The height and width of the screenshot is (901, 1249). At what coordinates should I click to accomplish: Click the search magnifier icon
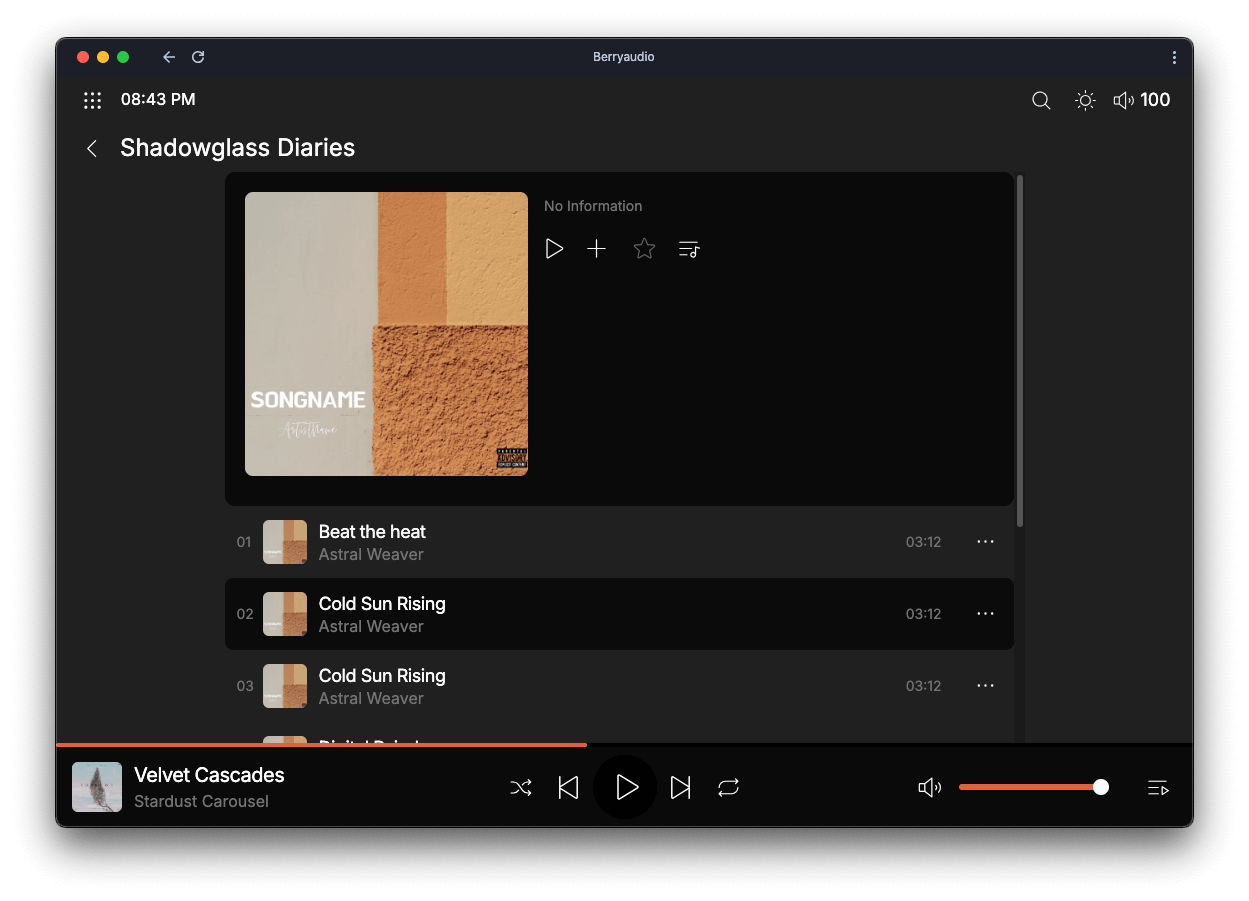coord(1041,100)
